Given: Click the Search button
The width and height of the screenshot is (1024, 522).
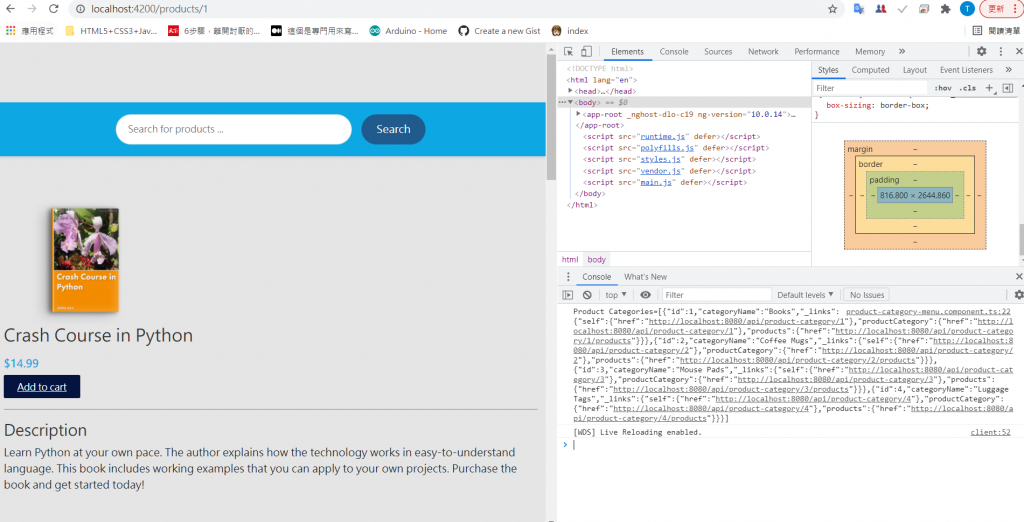Looking at the screenshot, I should click(x=393, y=129).
